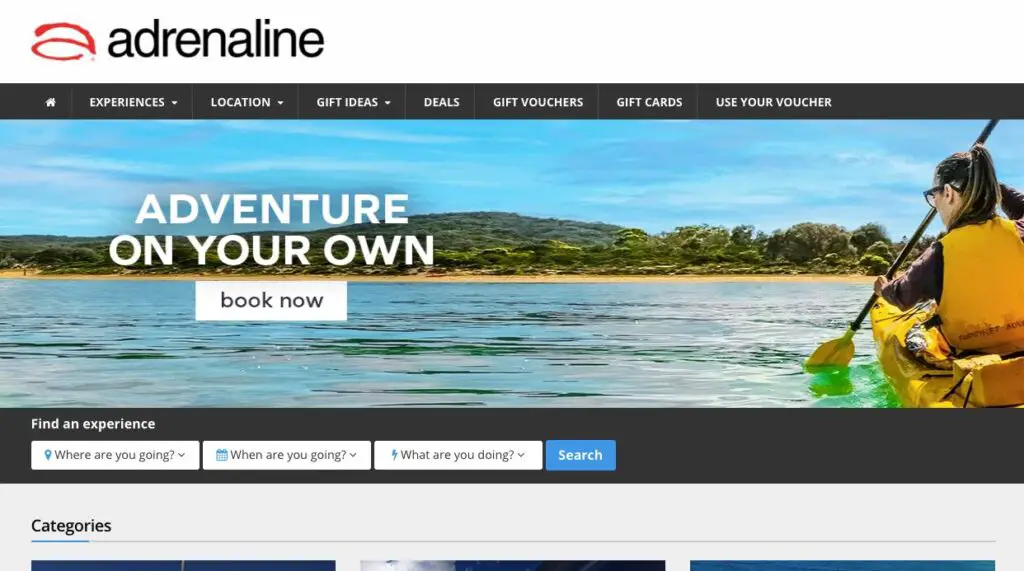Click the calendar icon in date field
The height and width of the screenshot is (571, 1024).
(x=221, y=455)
